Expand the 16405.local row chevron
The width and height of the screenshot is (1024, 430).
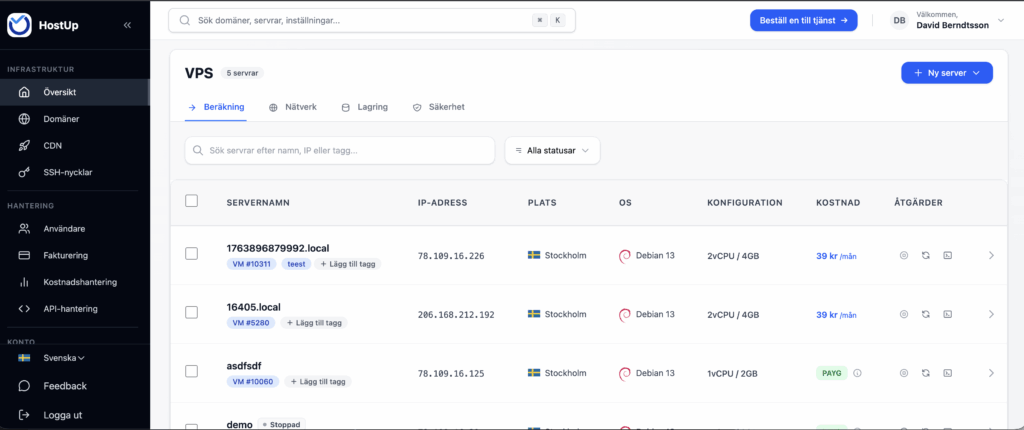point(991,314)
